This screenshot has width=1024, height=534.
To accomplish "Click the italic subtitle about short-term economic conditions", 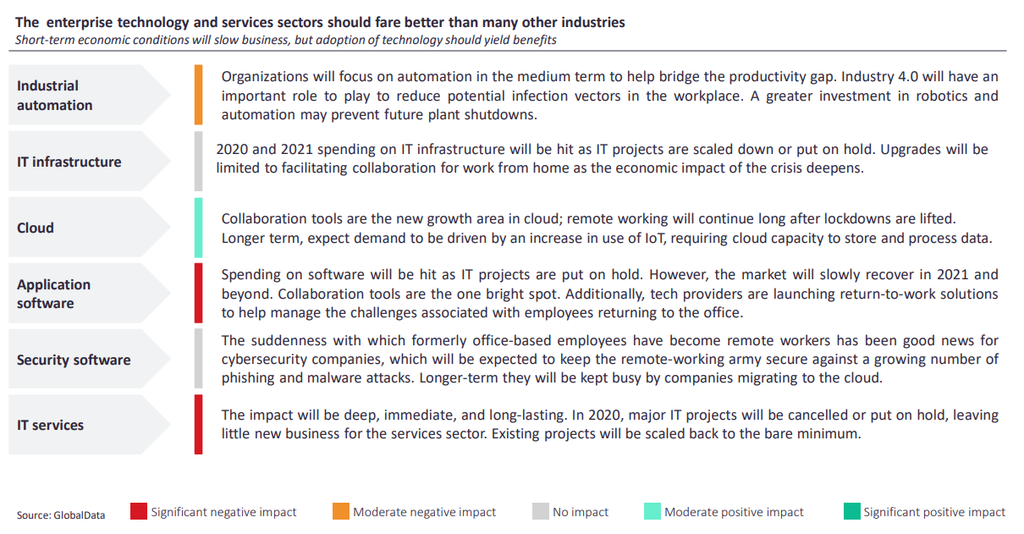I will point(286,40).
